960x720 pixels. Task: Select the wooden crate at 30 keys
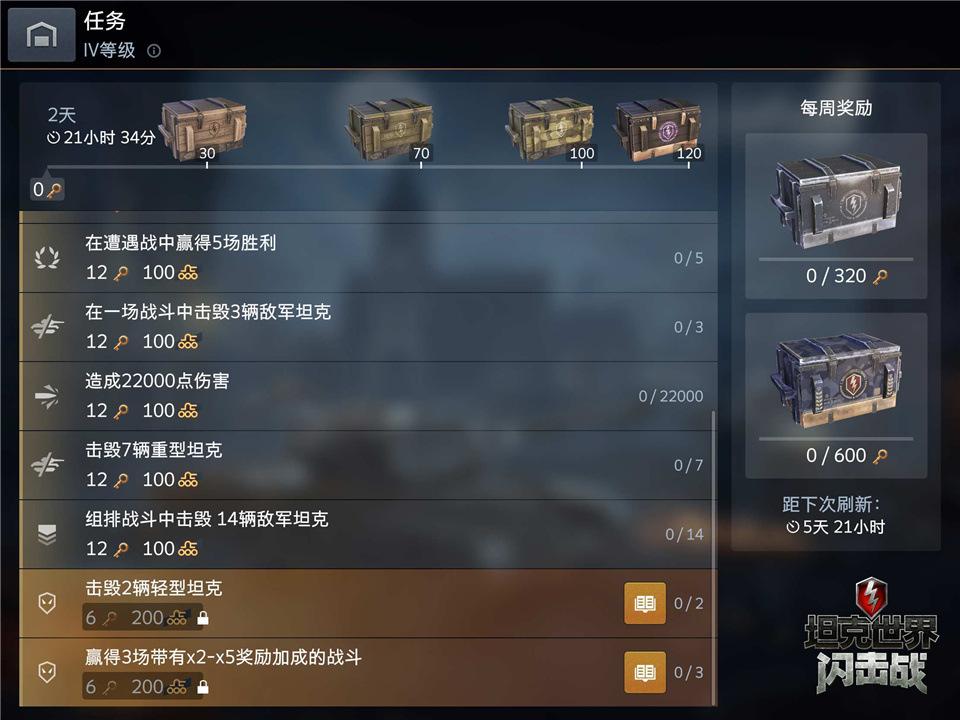pos(204,129)
